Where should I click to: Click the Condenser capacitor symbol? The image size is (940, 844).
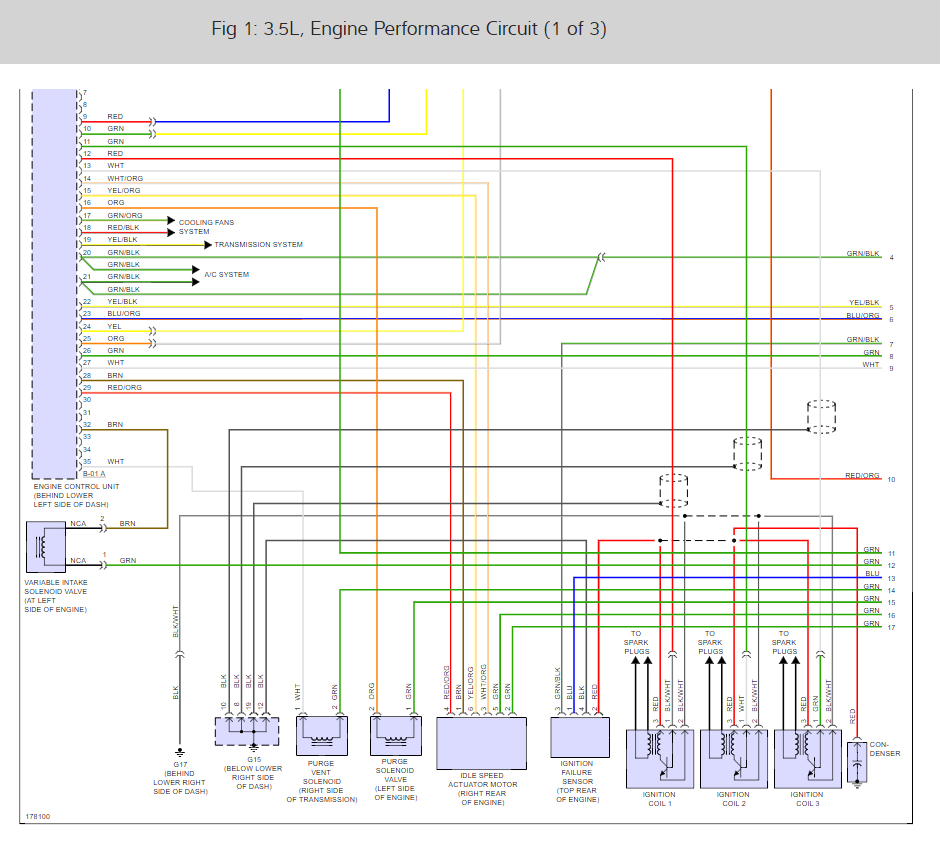coord(857,763)
